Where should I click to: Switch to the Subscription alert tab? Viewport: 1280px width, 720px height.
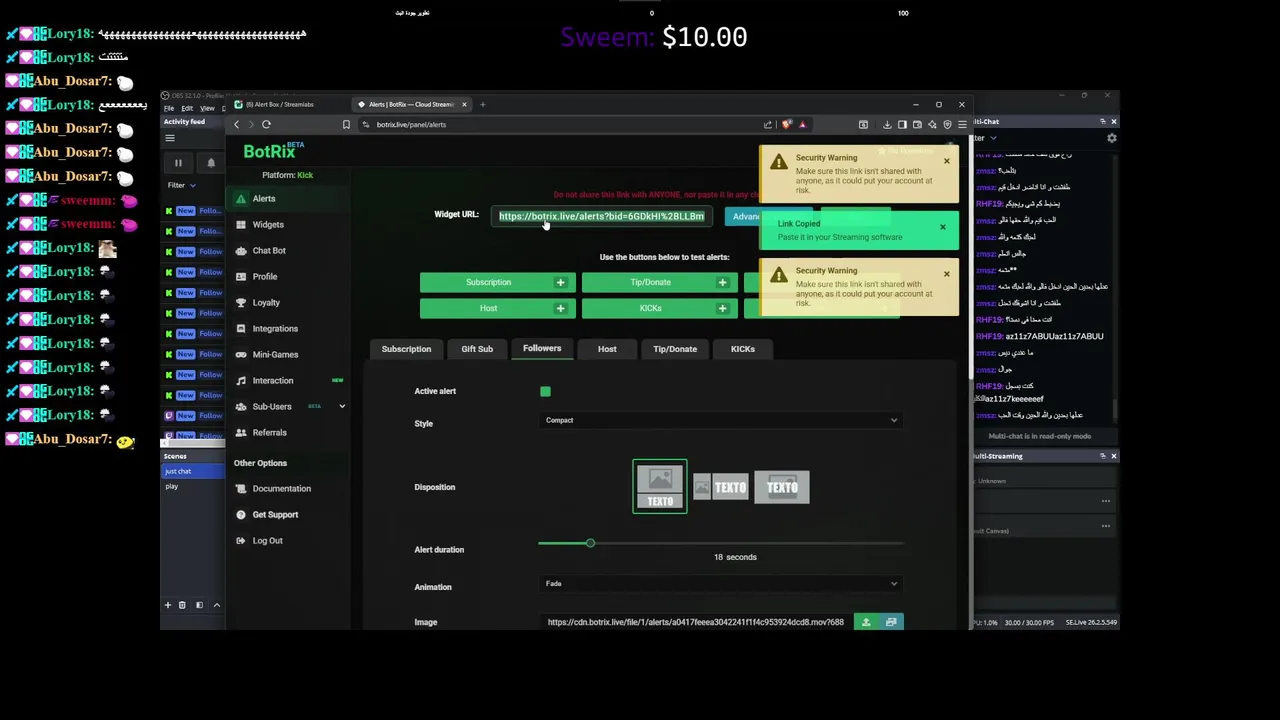tap(406, 349)
